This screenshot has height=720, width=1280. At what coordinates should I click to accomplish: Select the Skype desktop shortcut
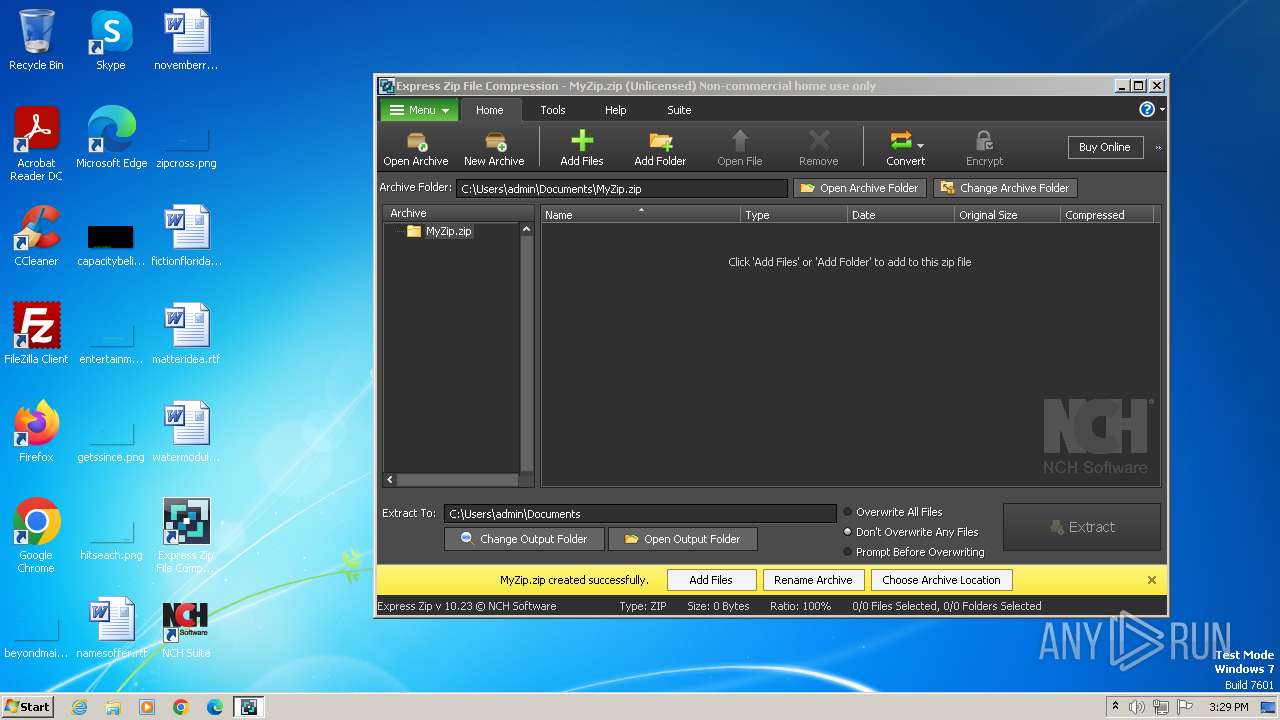point(111,41)
